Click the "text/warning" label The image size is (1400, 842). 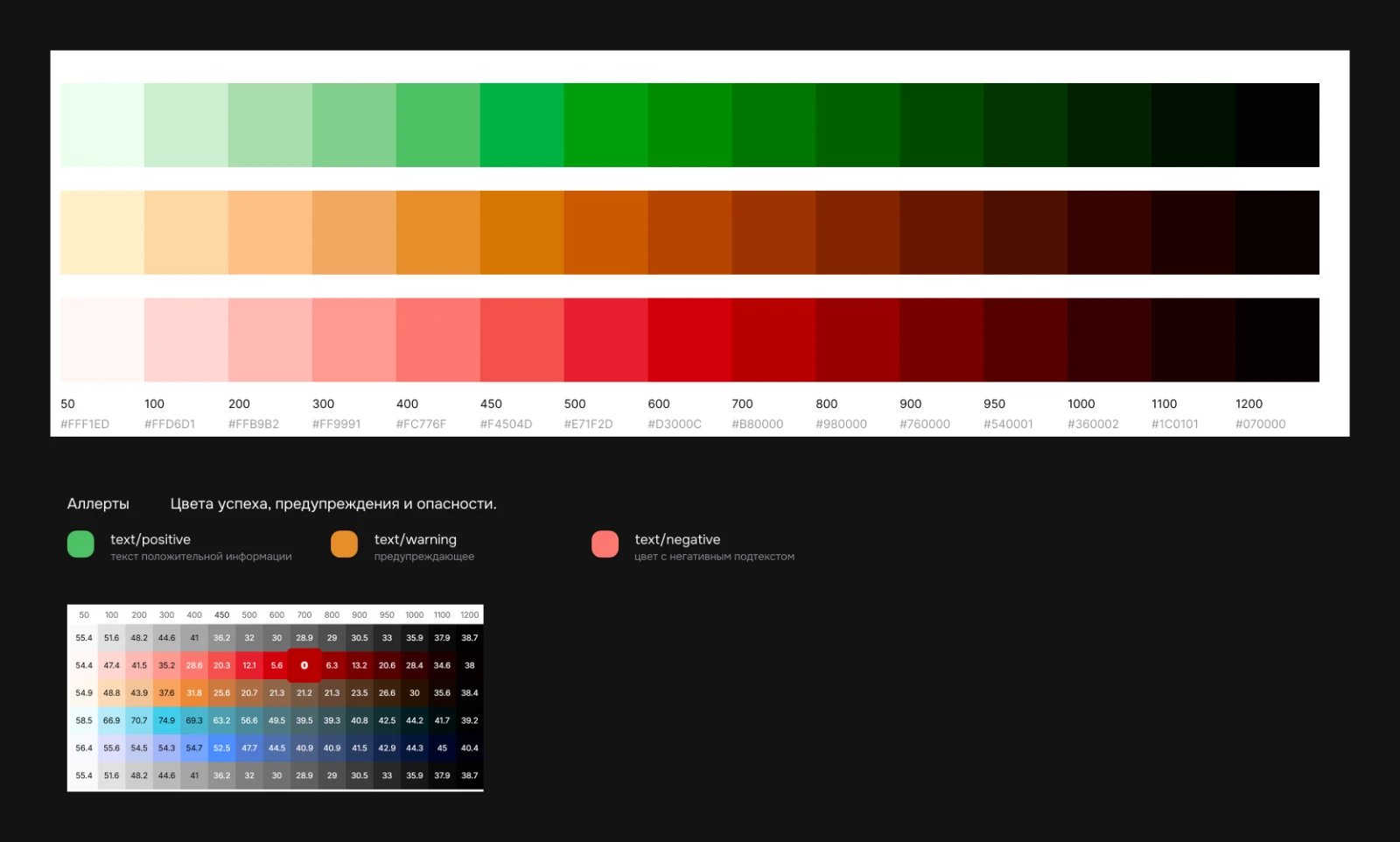(416, 540)
